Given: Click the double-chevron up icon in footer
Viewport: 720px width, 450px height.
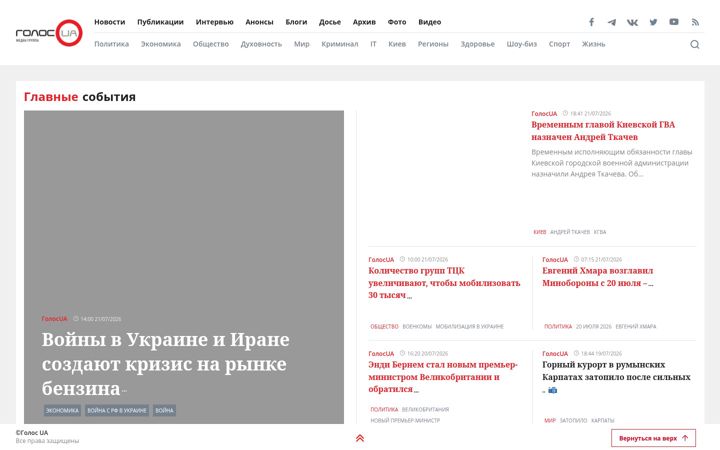Looking at the screenshot, I should (x=360, y=438).
